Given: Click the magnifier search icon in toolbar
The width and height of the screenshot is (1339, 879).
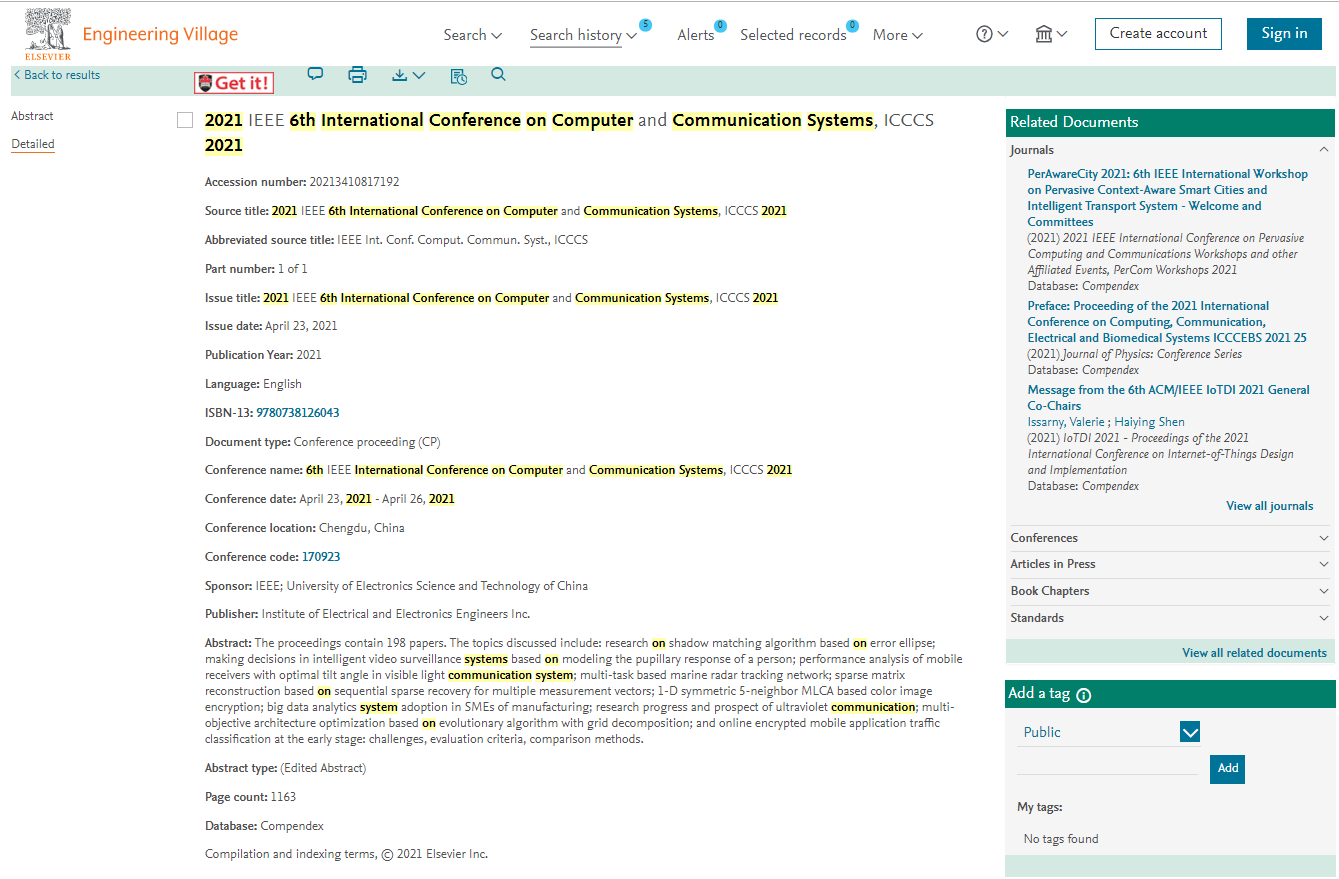Looking at the screenshot, I should pyautogui.click(x=498, y=75).
